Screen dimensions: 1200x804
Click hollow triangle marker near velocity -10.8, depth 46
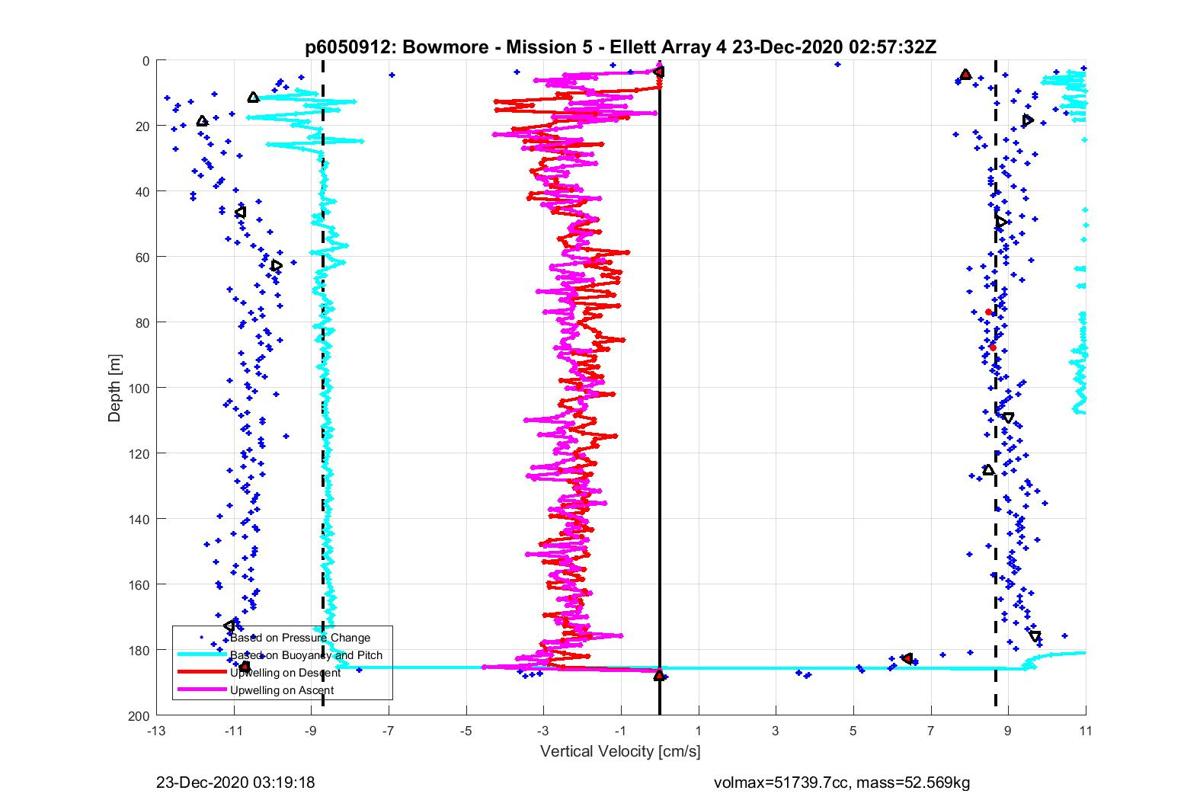(240, 212)
